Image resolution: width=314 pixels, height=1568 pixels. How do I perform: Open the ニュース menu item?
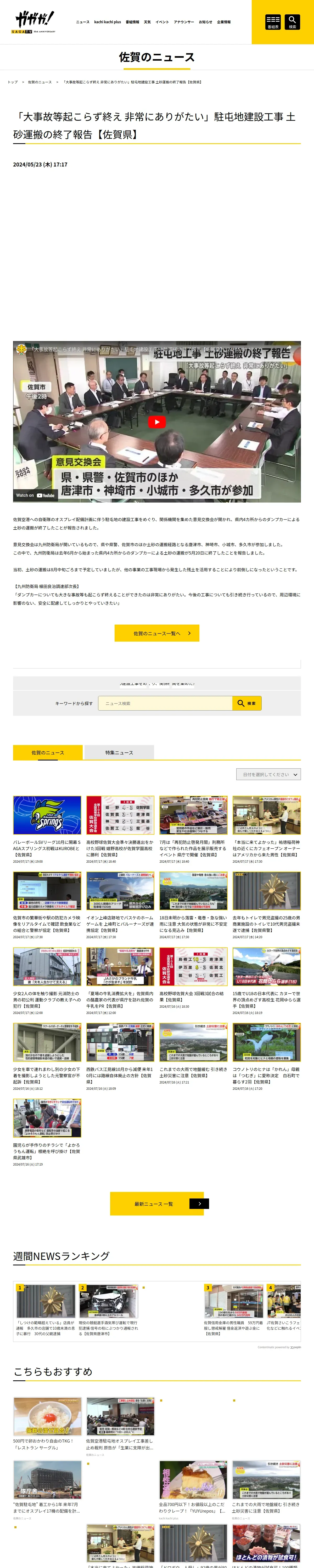82,22
